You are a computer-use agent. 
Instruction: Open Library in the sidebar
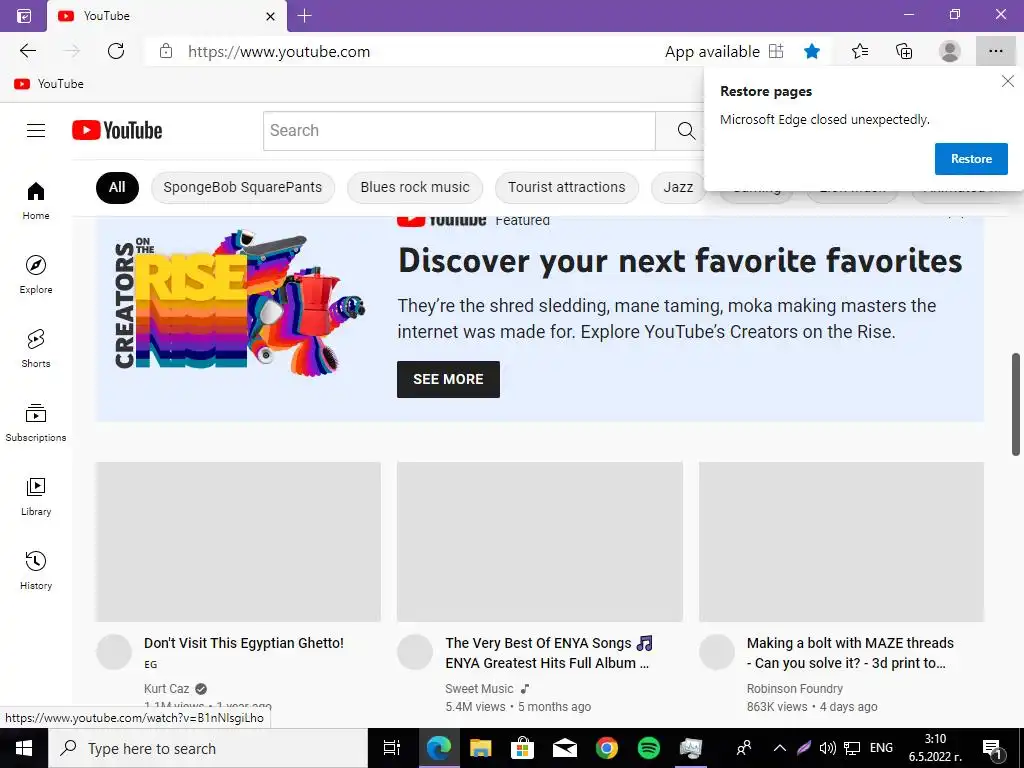click(x=36, y=496)
